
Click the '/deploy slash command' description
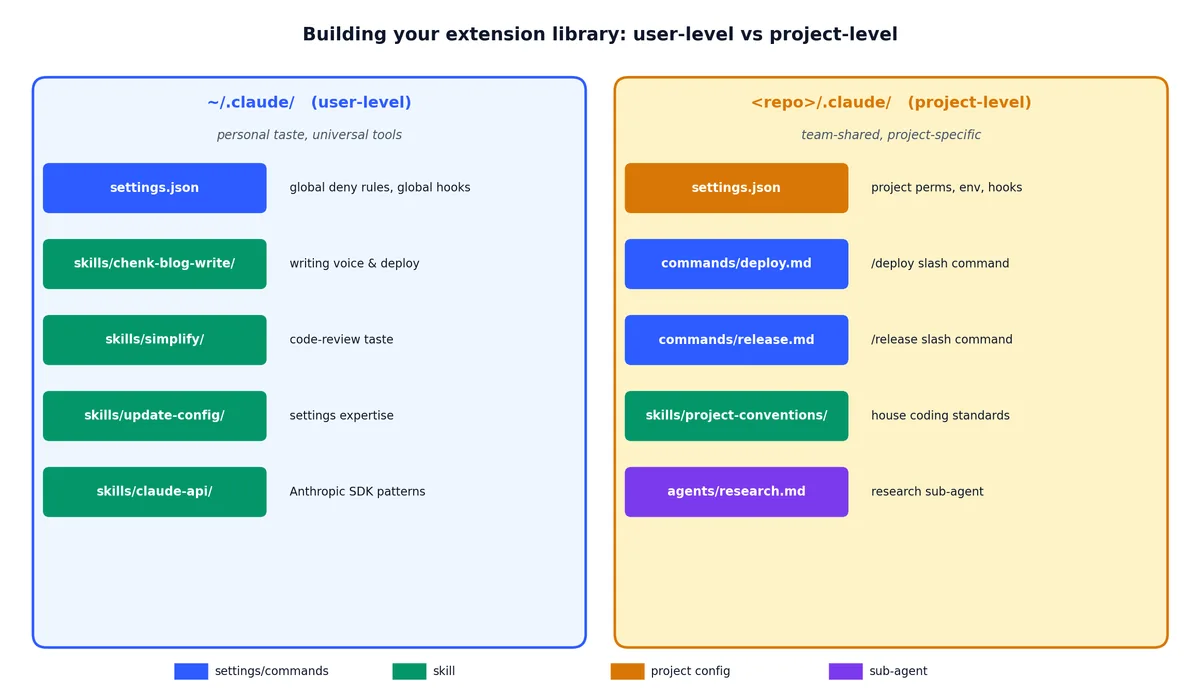pyautogui.click(x=940, y=264)
